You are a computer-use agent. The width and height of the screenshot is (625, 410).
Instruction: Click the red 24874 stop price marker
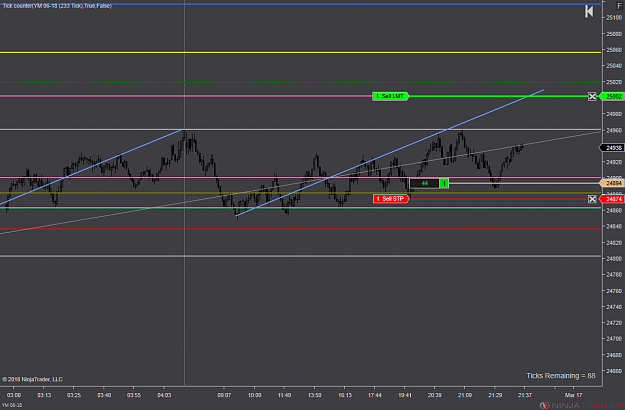[x=613, y=199]
